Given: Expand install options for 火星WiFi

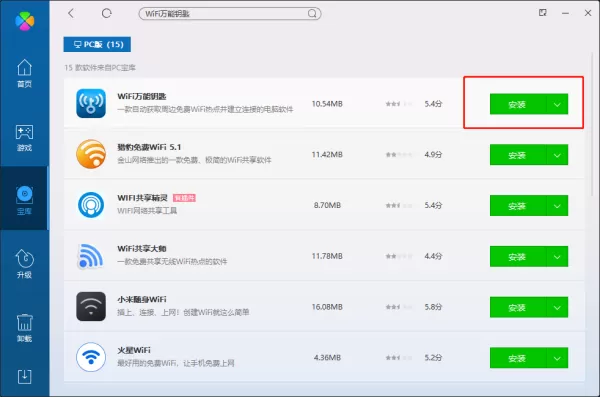Looking at the screenshot, I should pyautogui.click(x=558, y=358).
